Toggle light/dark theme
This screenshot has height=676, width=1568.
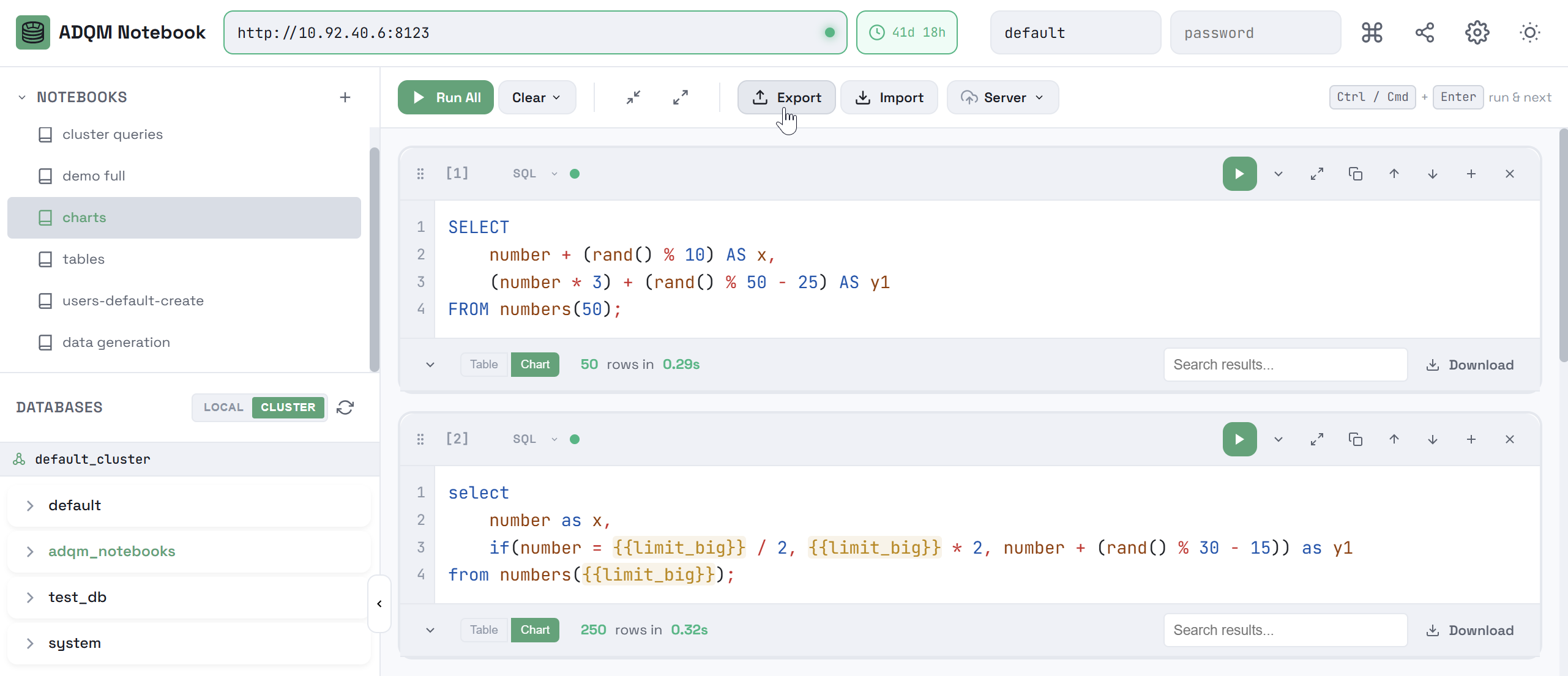tap(1529, 32)
